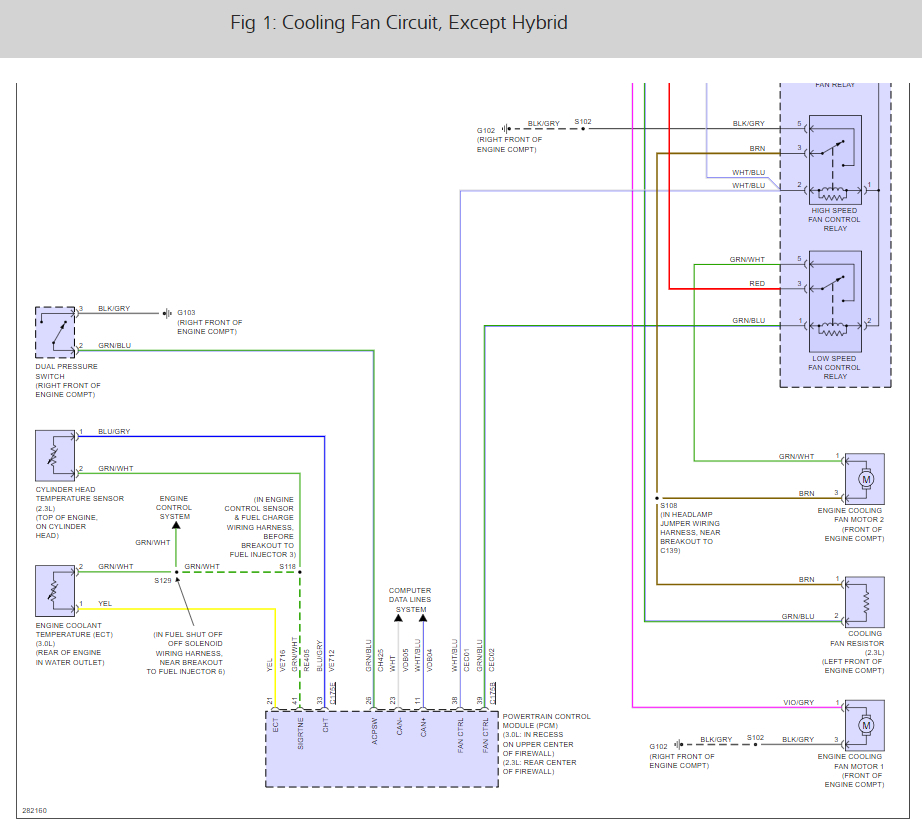Viewport: 922px width, 835px height.
Task: Click the 'RED' wire label at low speed relay
Action: coord(757,283)
